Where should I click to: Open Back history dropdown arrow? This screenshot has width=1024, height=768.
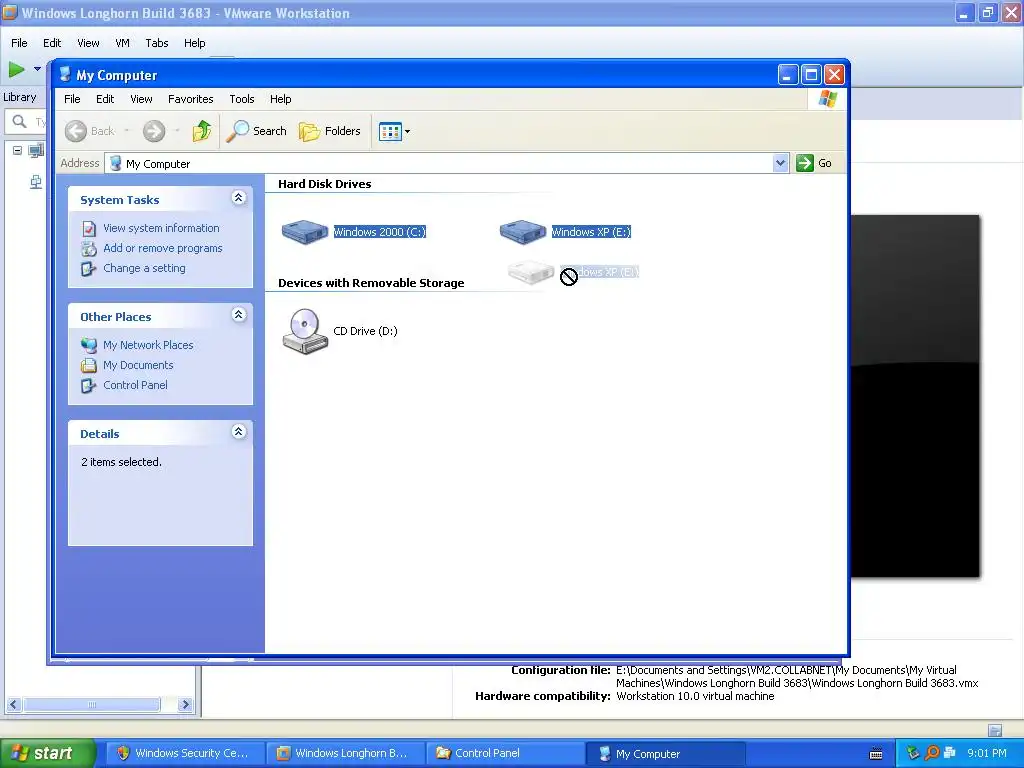(127, 131)
